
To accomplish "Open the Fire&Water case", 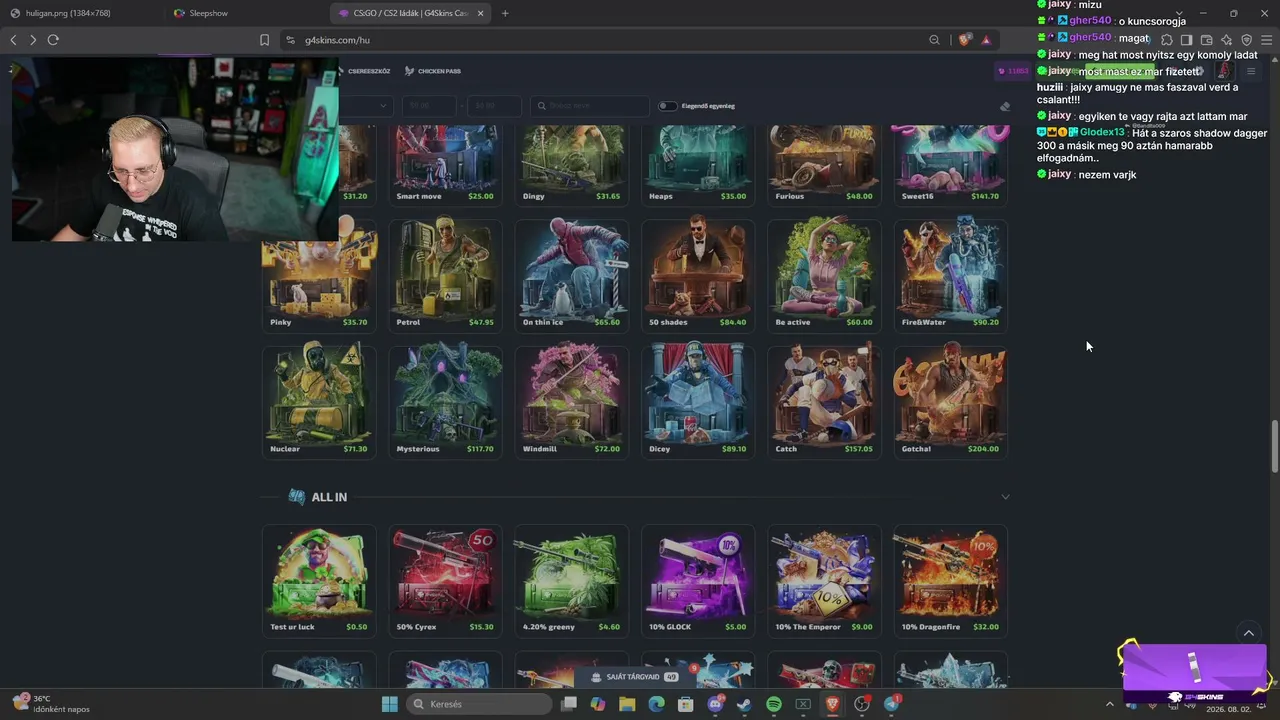I will point(950,275).
